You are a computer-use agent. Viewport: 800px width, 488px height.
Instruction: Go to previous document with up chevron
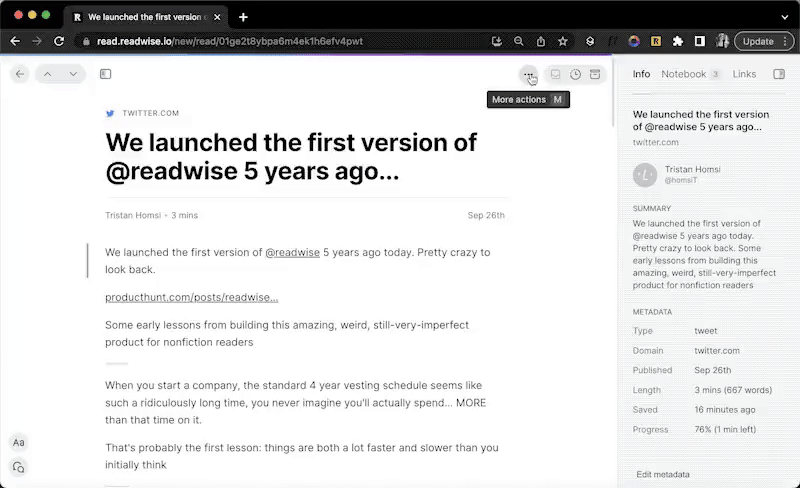(47, 74)
